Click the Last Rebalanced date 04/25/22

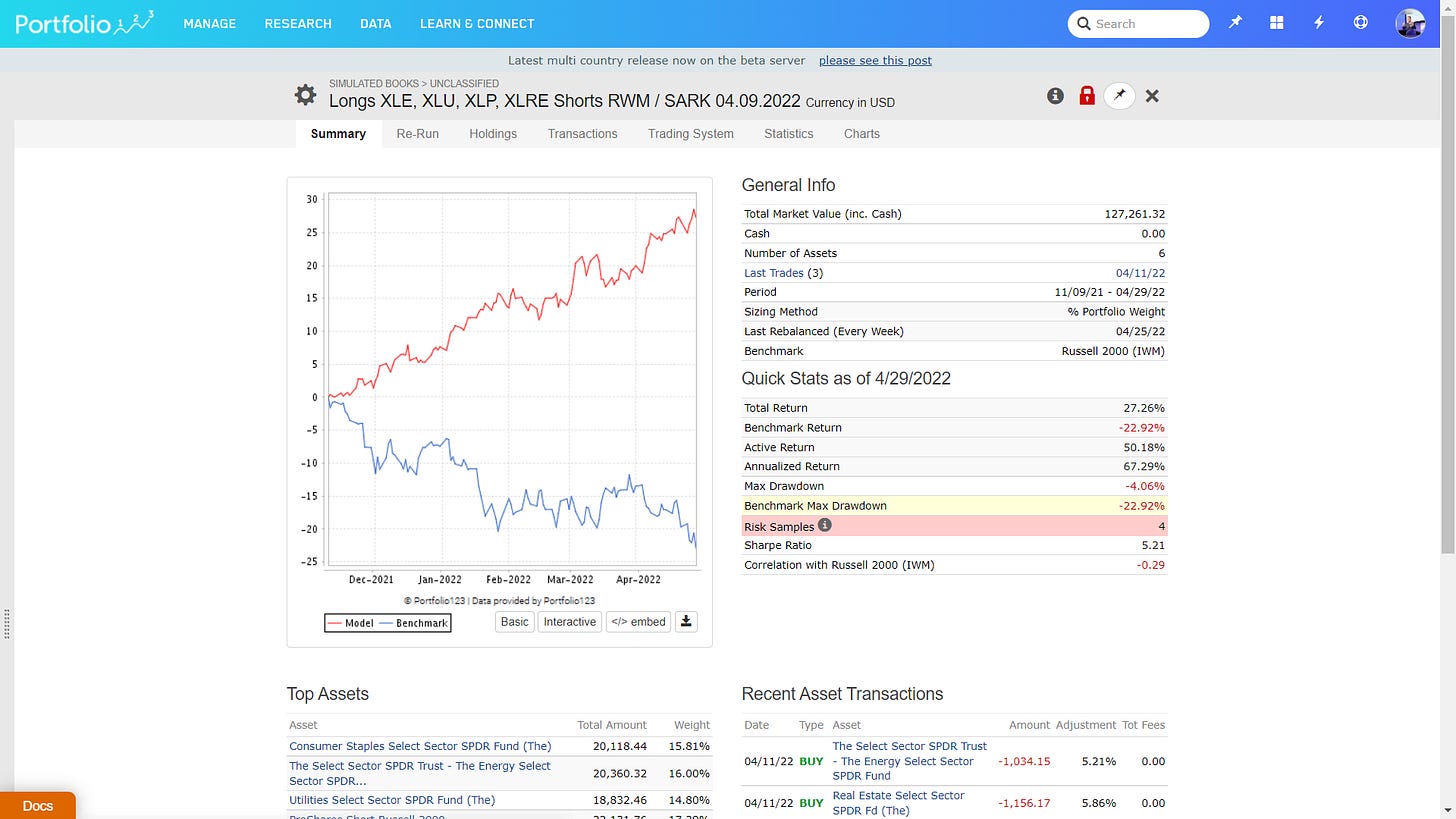(x=1140, y=331)
